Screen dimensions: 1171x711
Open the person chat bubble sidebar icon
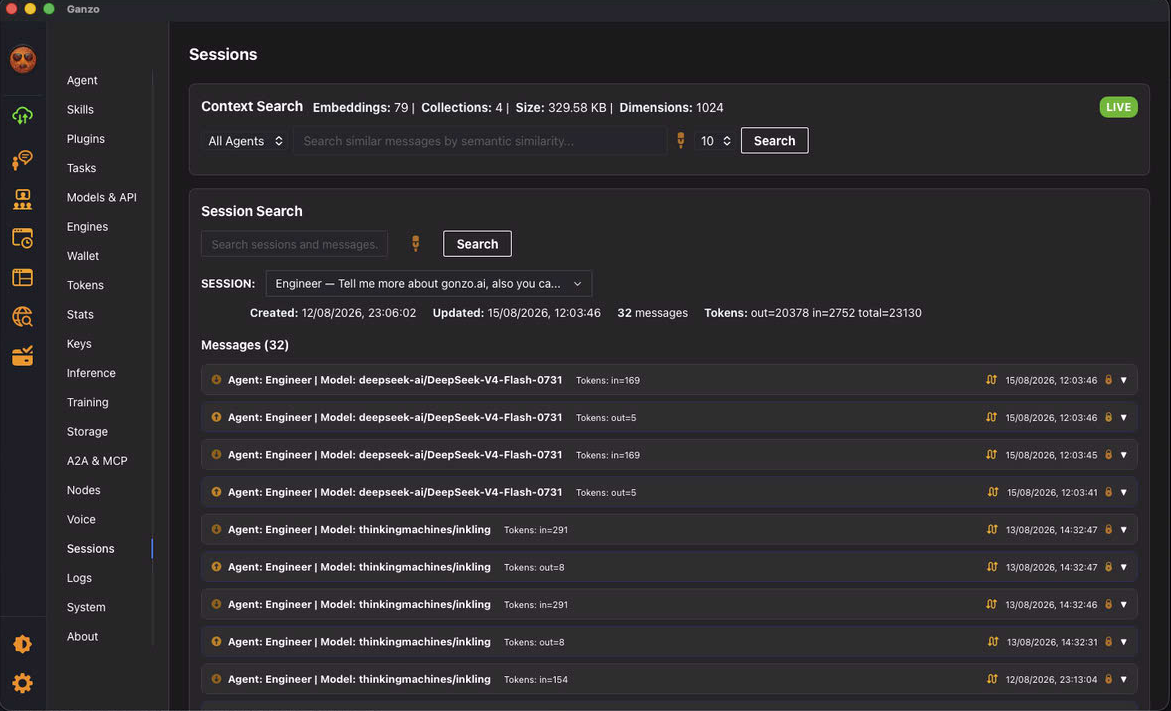click(22, 159)
